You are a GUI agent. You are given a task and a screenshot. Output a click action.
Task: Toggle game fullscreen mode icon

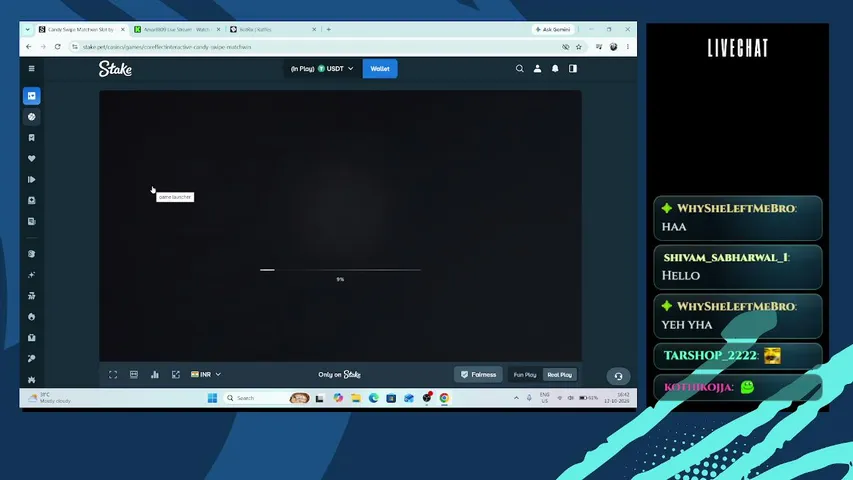113,374
